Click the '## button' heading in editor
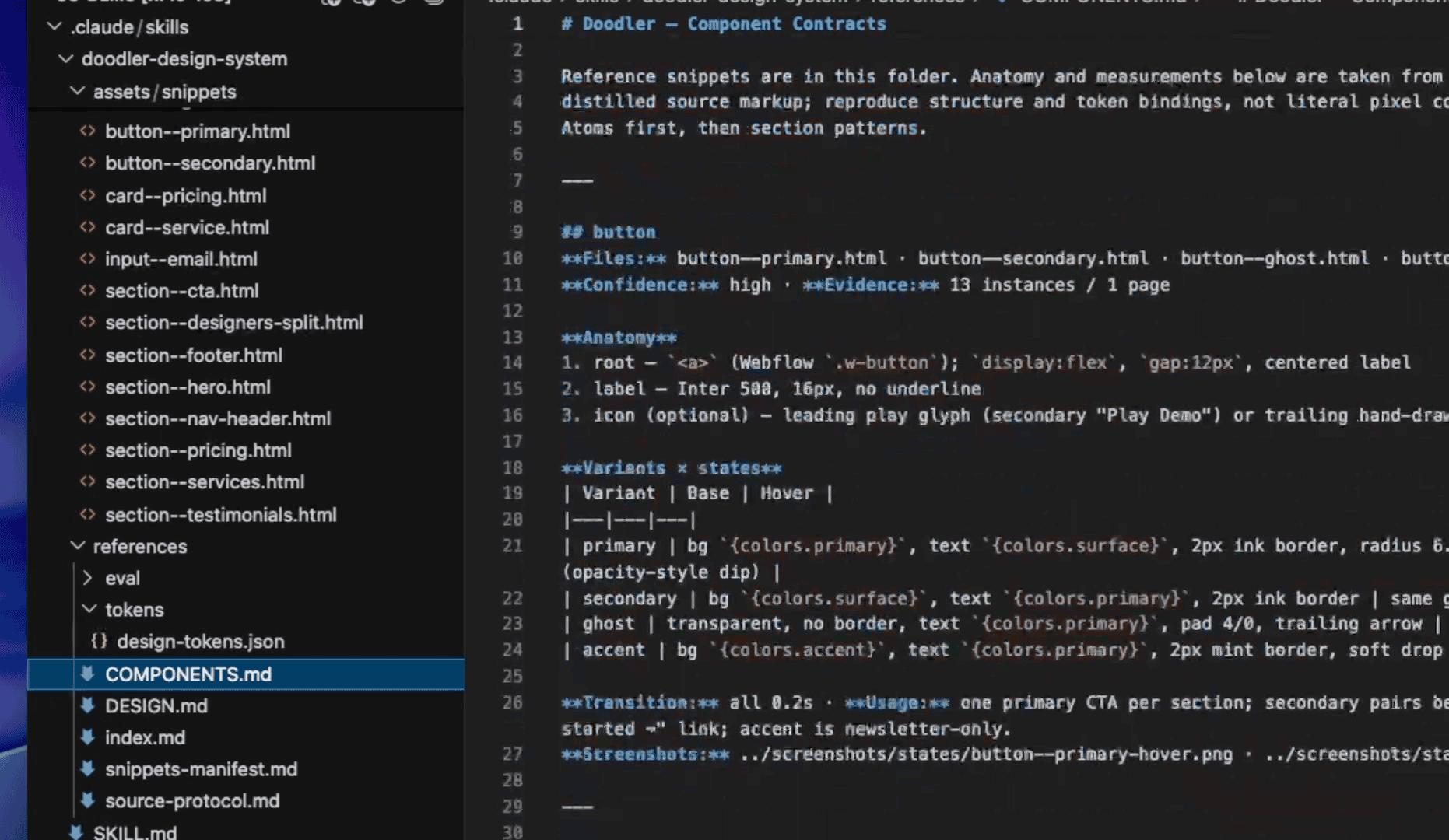 coord(608,232)
